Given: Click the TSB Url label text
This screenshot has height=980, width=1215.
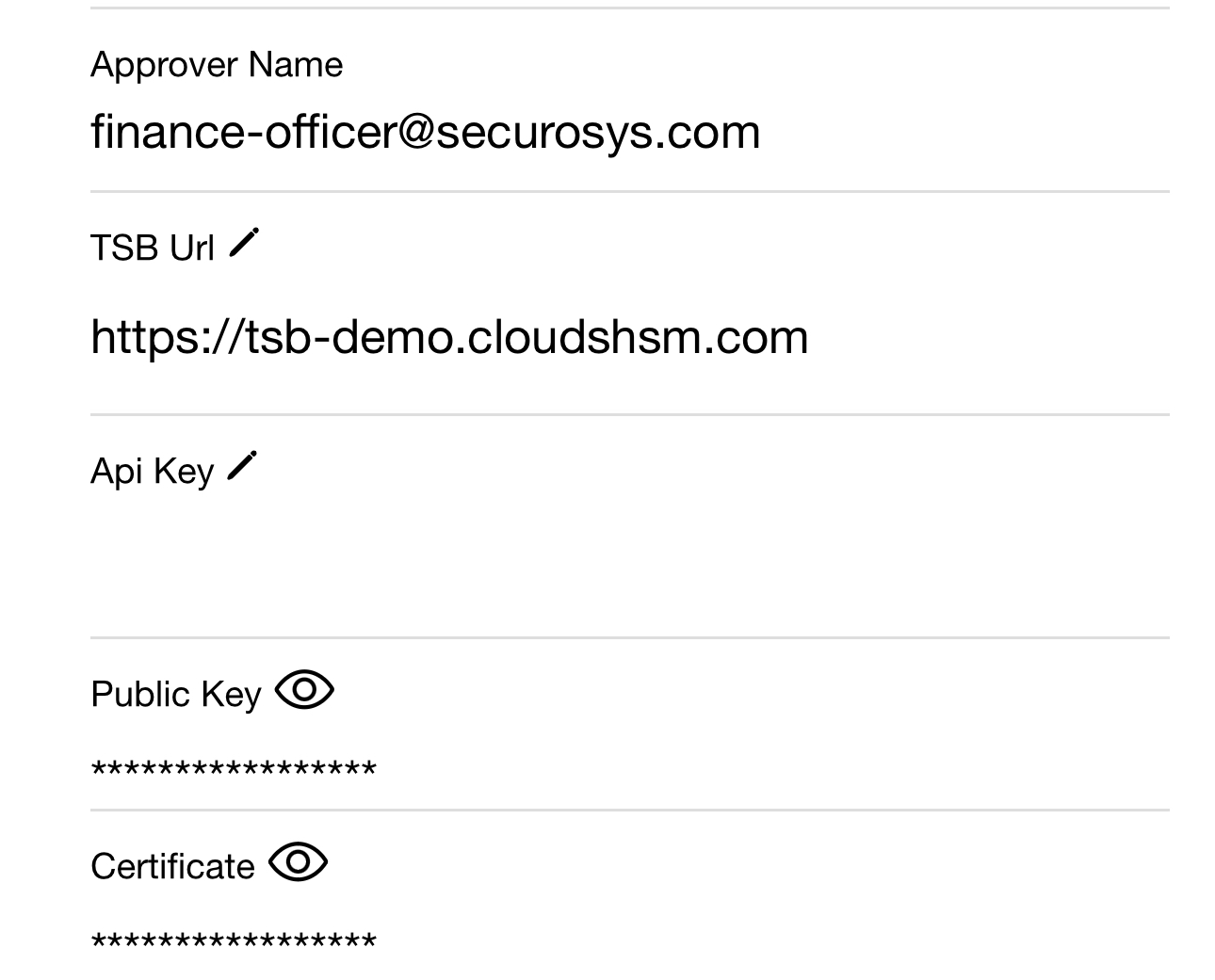Looking at the screenshot, I should point(153,249).
